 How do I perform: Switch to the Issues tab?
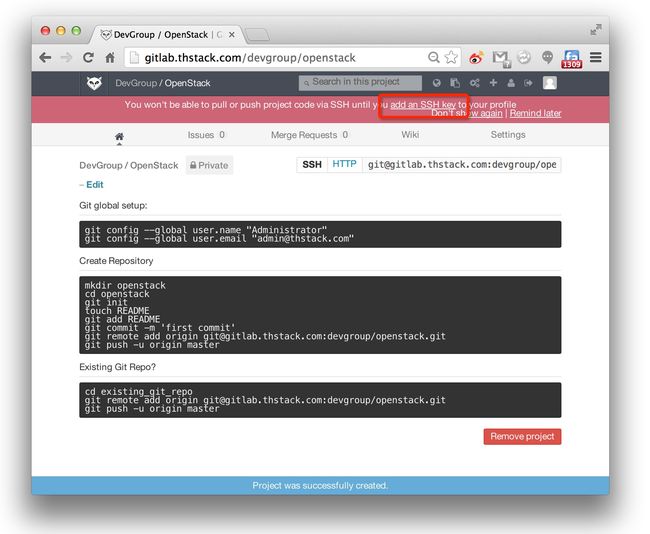point(206,135)
